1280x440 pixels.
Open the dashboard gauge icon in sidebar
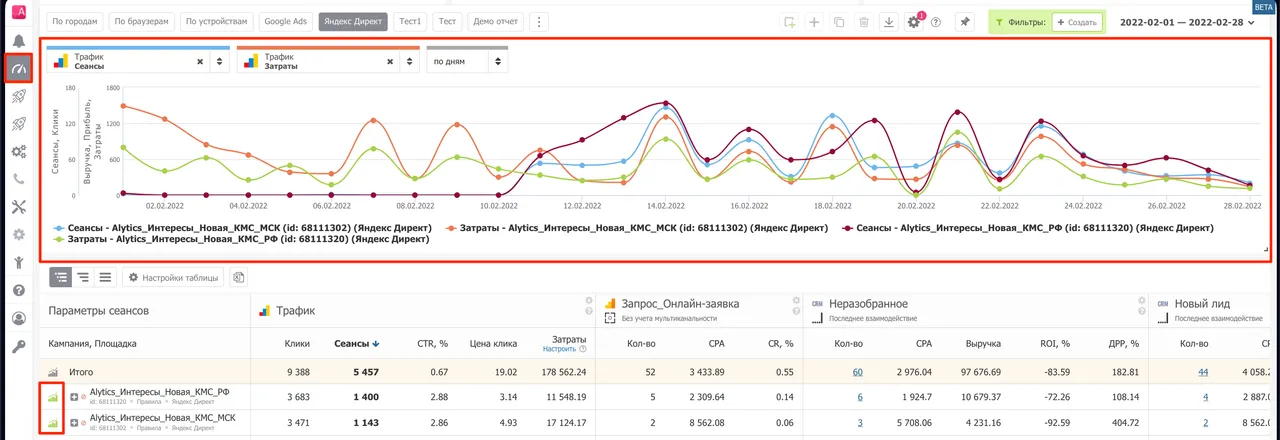pos(19,68)
